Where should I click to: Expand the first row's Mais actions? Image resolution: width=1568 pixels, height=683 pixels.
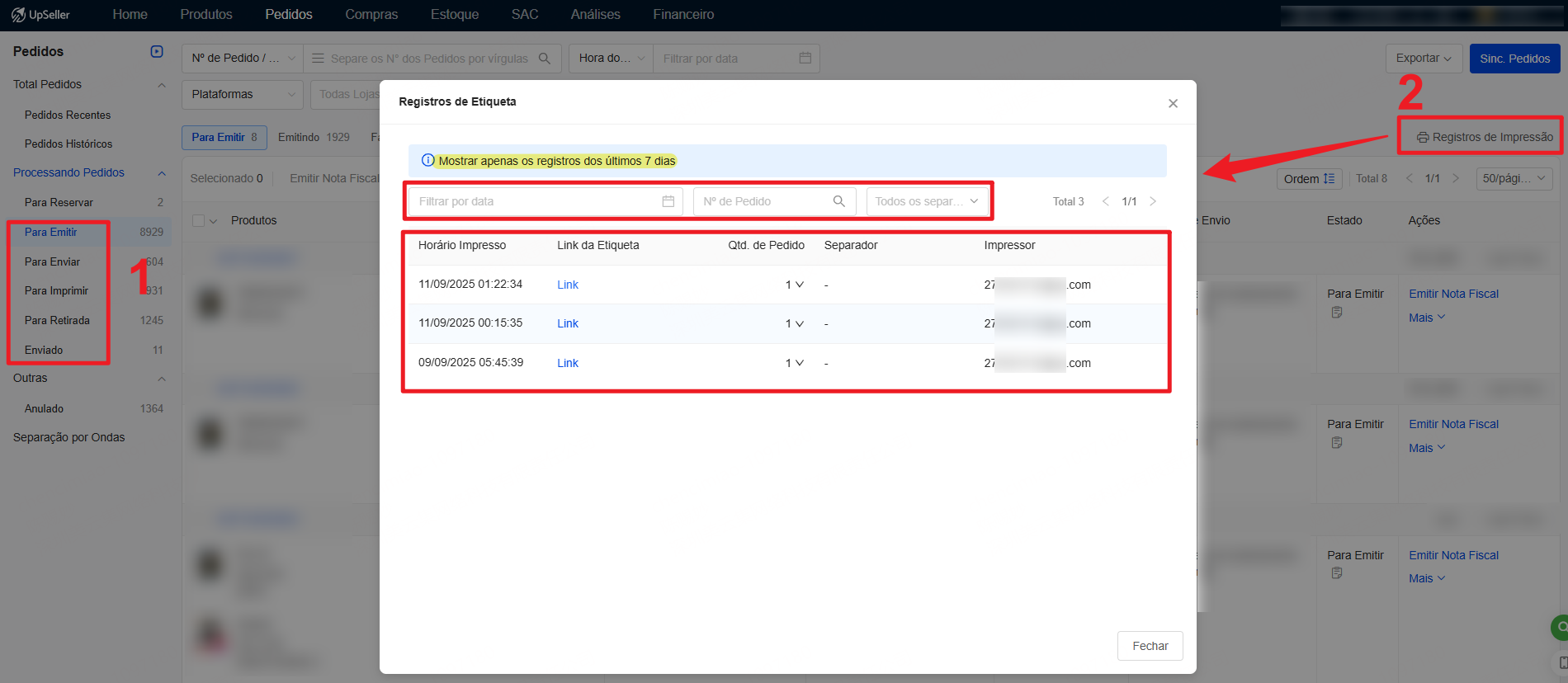click(x=1427, y=318)
